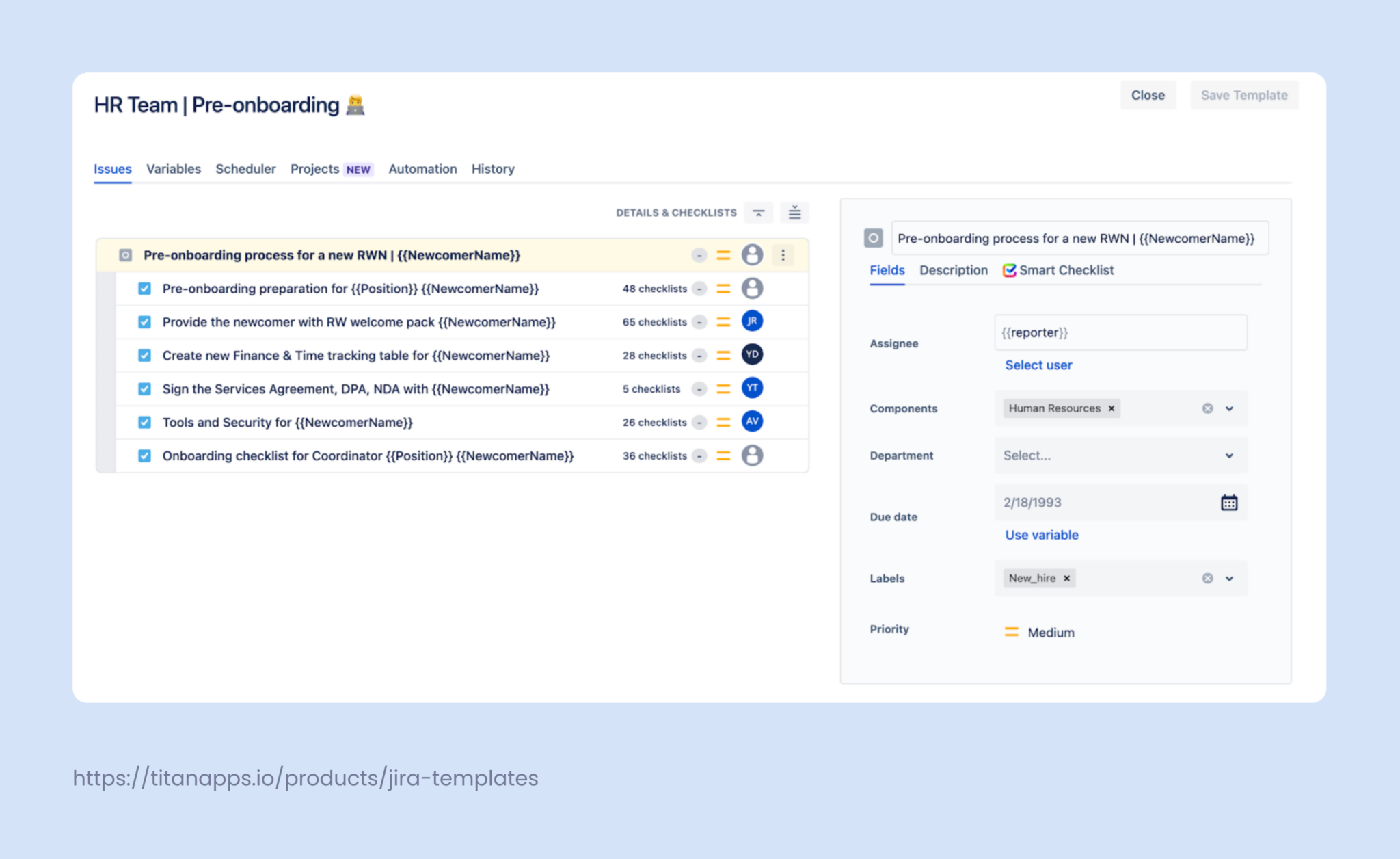Viewport: 1400px width, 859px height.
Task: Select the collapse-all icon beside DETAILS & CHECKLISTS
Action: pos(758,213)
